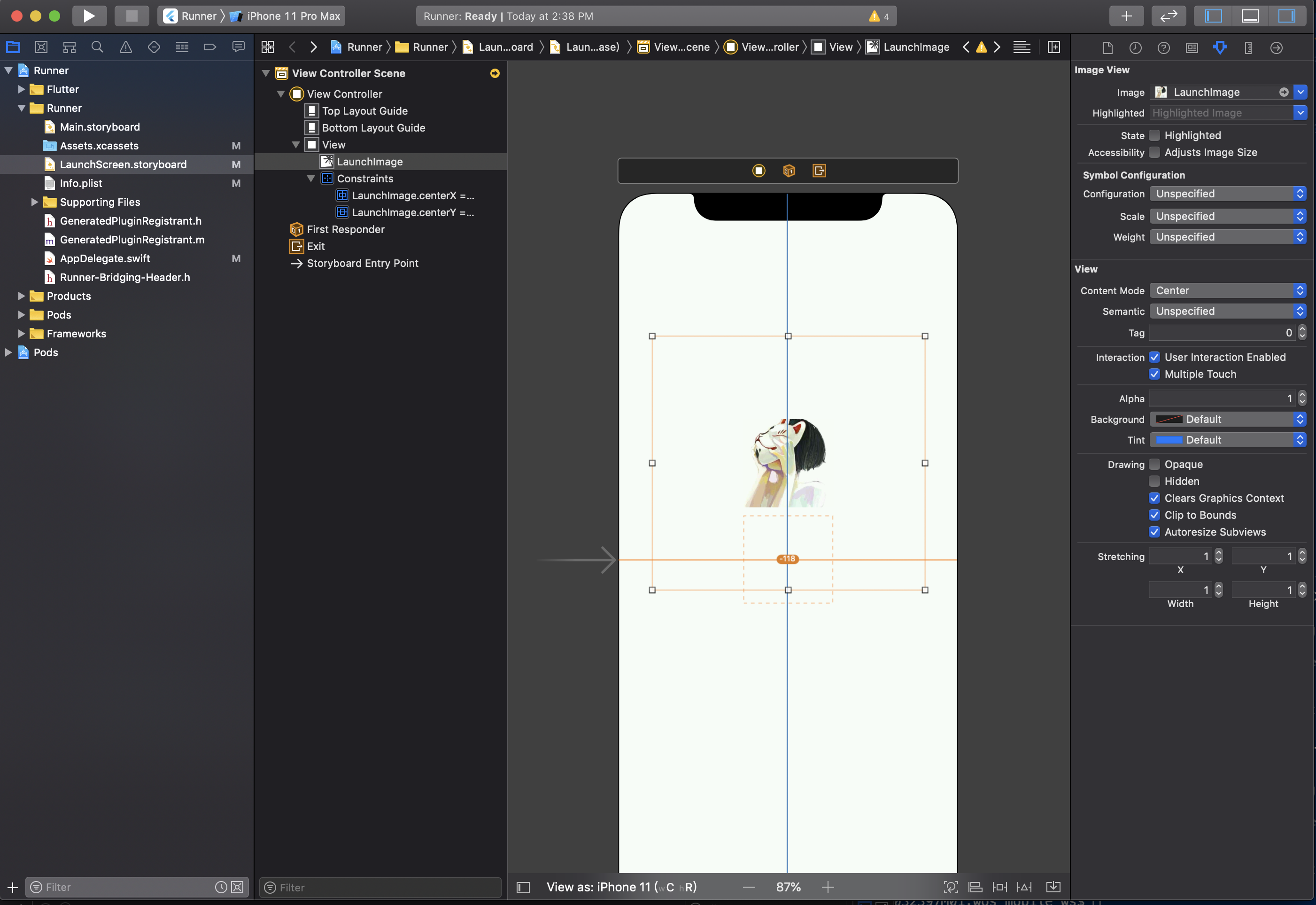
Task: Open the Find navigator magnifier icon
Action: click(97, 47)
